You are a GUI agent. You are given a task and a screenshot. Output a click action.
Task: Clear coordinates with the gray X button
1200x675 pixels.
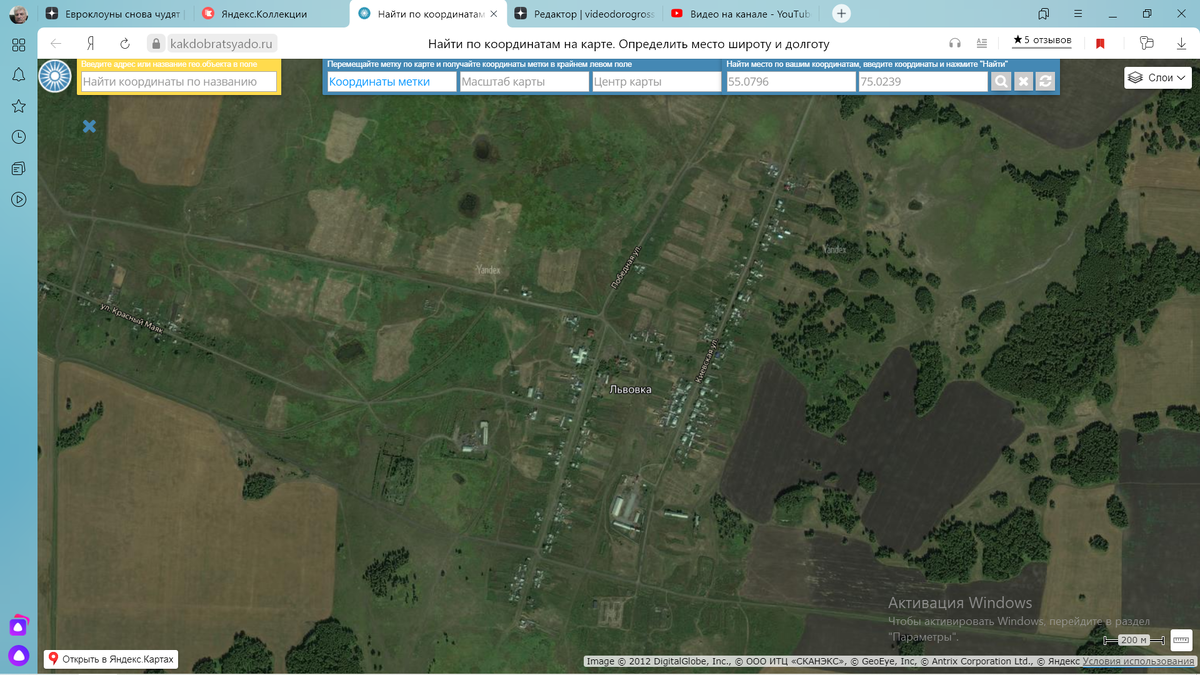1023,82
